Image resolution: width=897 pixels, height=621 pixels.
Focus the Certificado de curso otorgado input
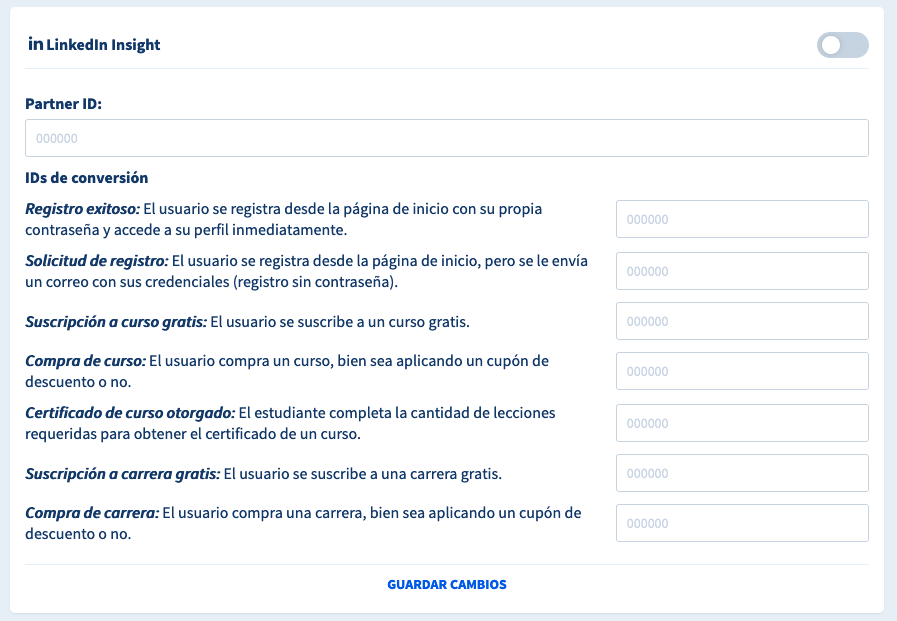[x=741, y=423]
